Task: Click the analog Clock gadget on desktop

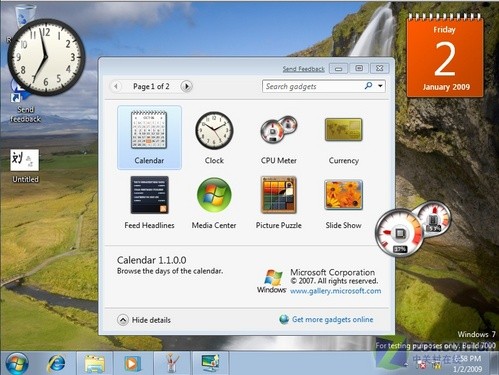Action: click(x=46, y=57)
